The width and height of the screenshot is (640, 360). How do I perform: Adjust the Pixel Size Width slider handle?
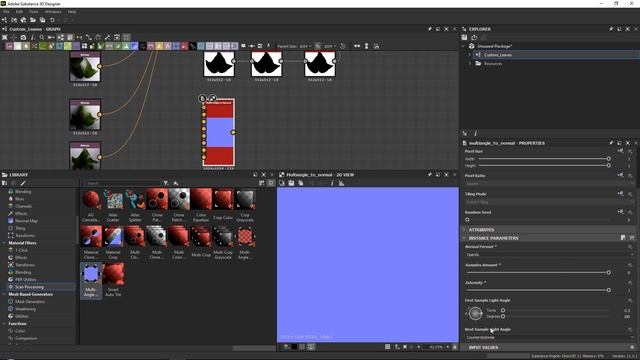pos(608,159)
